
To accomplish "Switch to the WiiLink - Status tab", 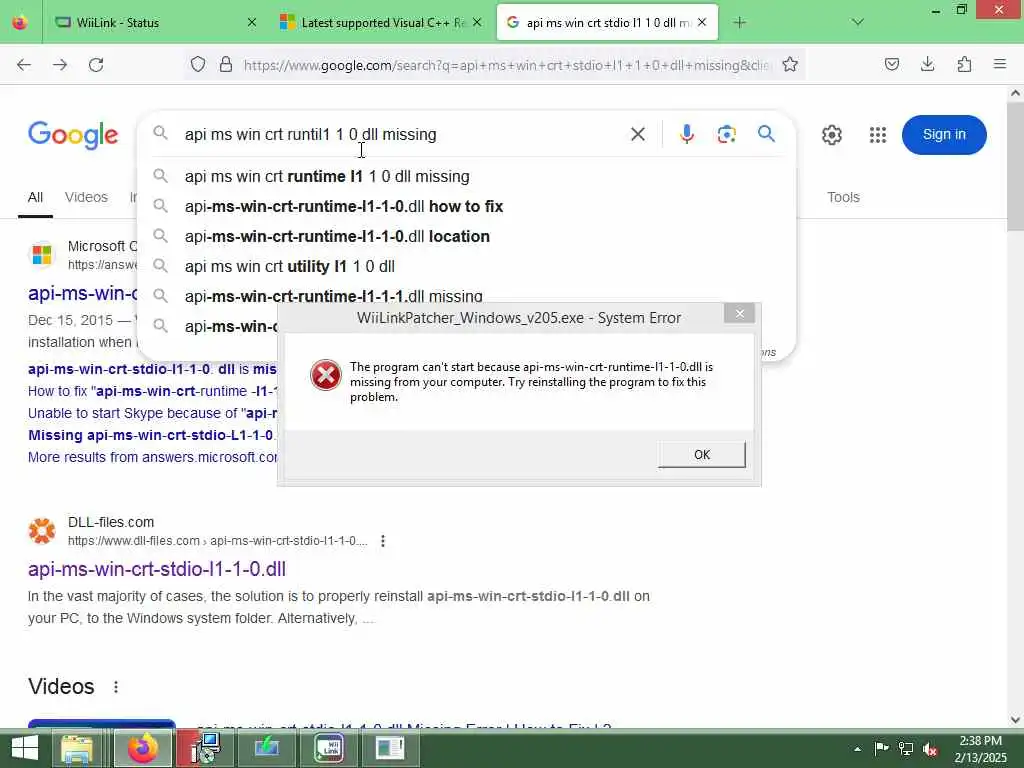I will coord(155,23).
